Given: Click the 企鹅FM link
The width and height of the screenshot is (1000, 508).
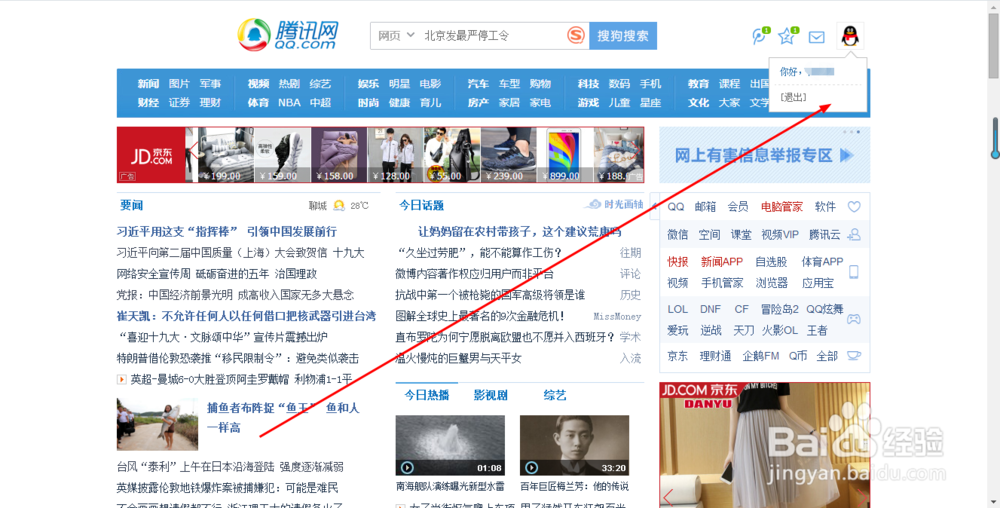Looking at the screenshot, I should click(760, 356).
